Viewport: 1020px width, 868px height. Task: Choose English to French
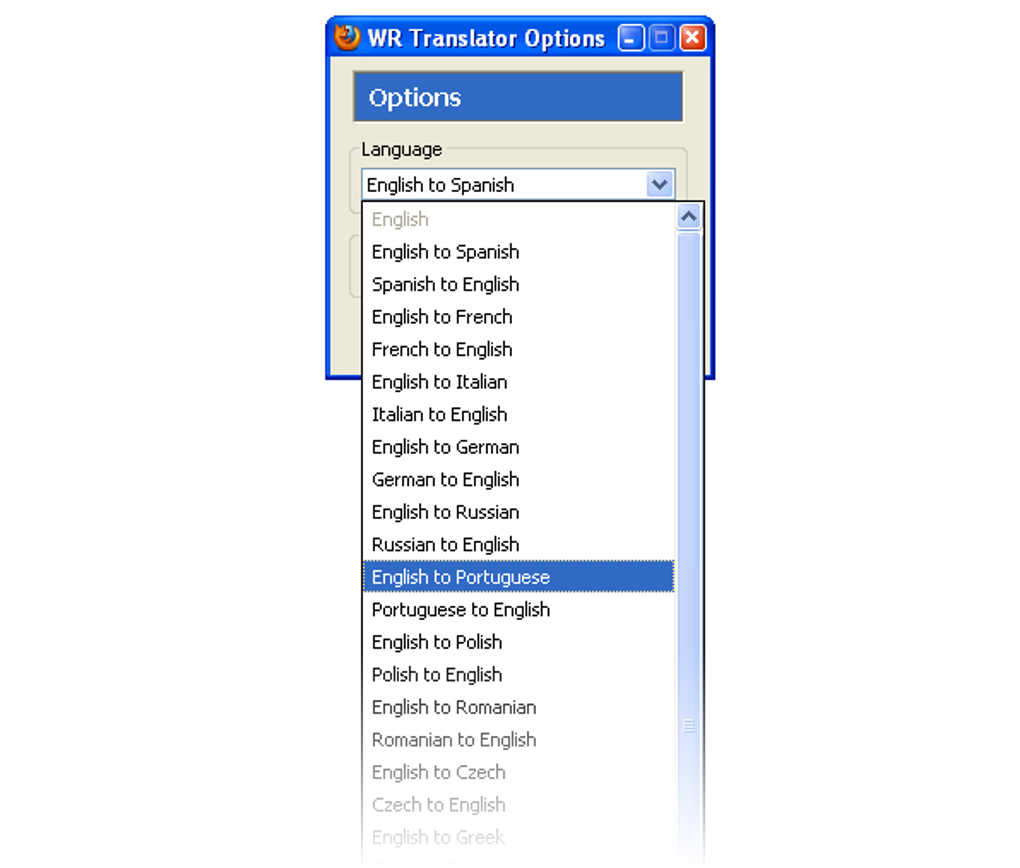[442, 317]
